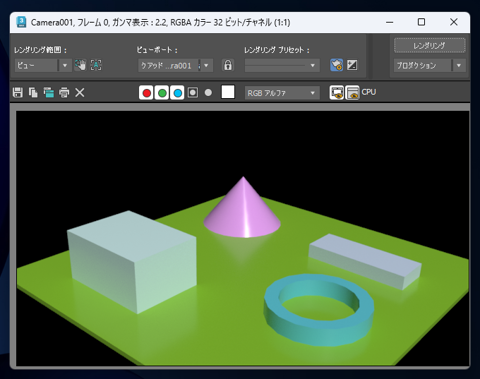This screenshot has width=480, height=379.
Task: Click the 3ds Max title bar icon
Action: click(x=21, y=22)
